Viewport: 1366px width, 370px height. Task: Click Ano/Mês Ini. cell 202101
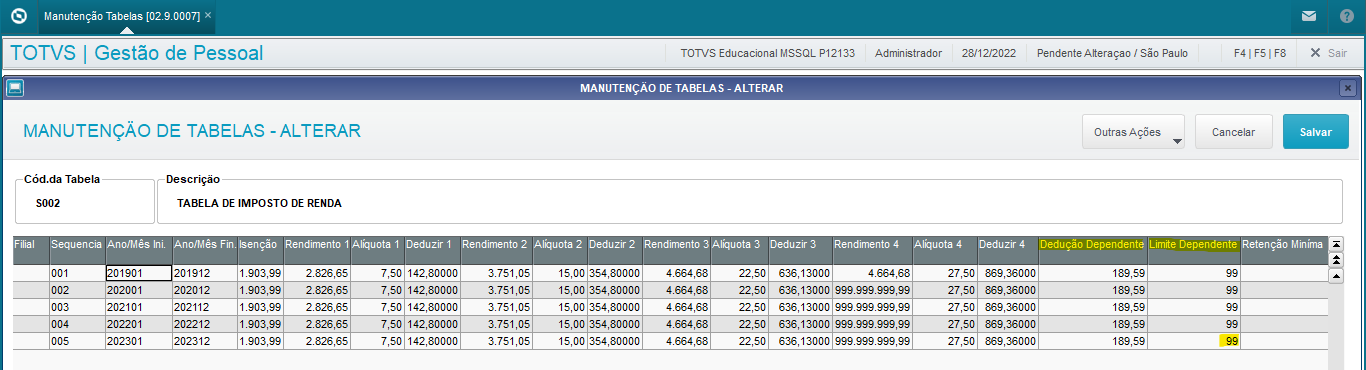tap(138, 307)
